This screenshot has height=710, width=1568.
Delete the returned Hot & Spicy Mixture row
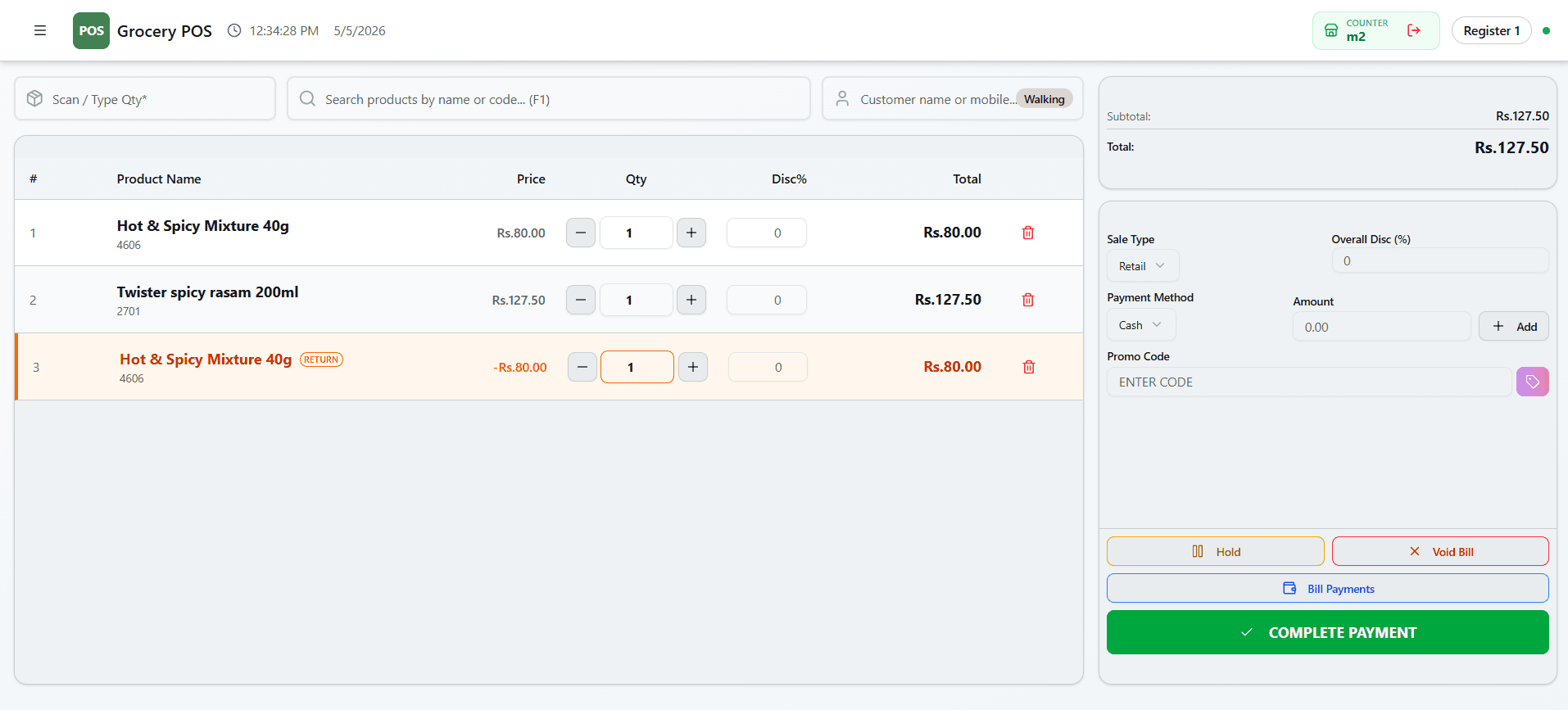[1029, 367]
